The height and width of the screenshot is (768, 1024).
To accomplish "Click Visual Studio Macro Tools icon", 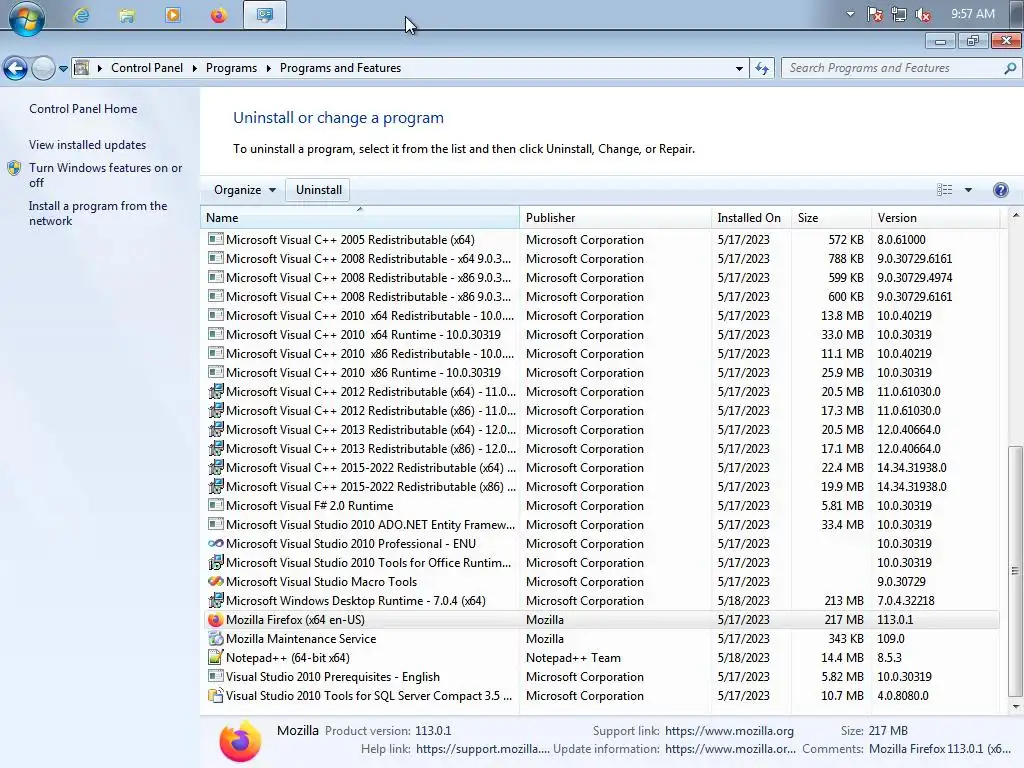I will click(216, 581).
